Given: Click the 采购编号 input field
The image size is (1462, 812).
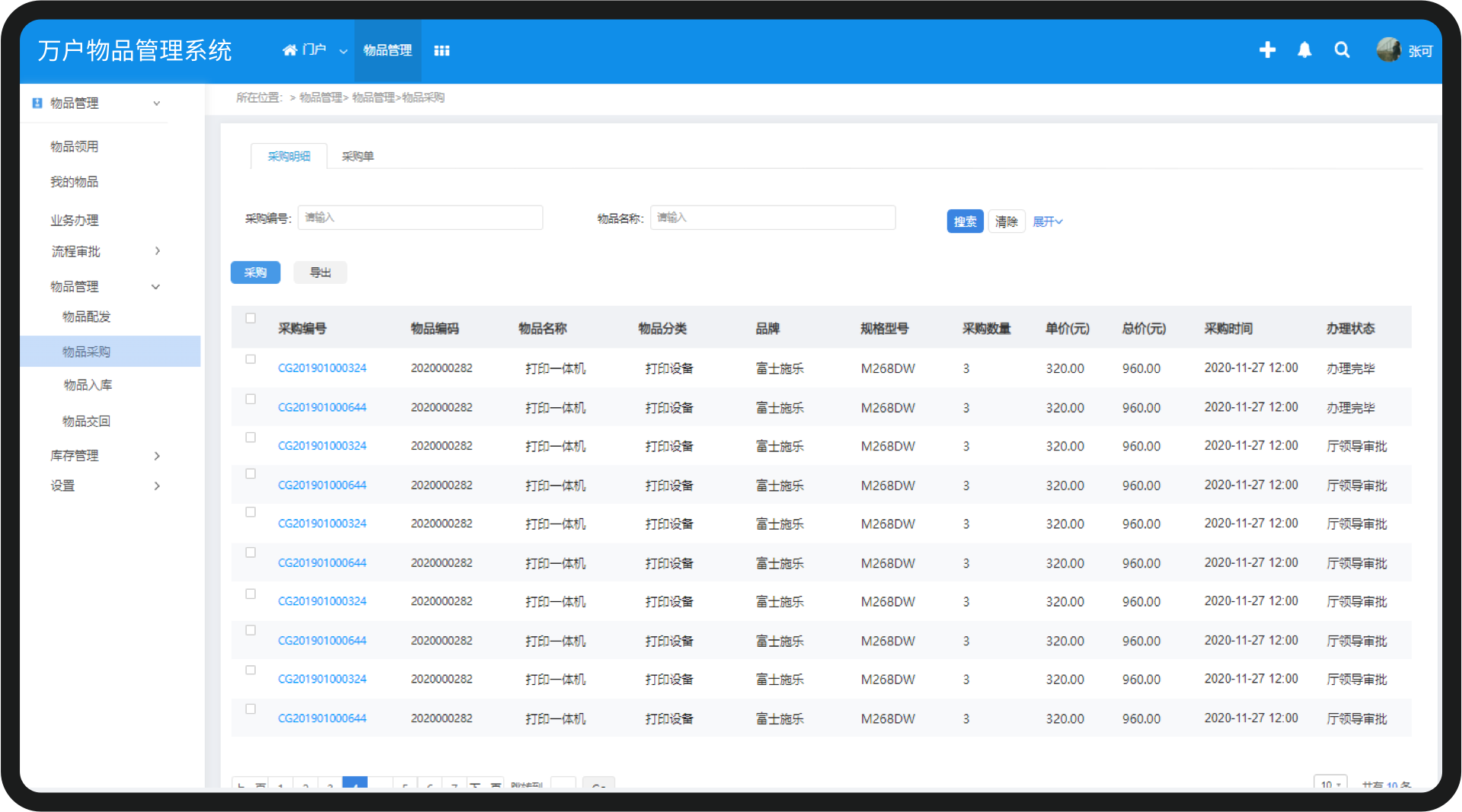Looking at the screenshot, I should (x=420, y=218).
